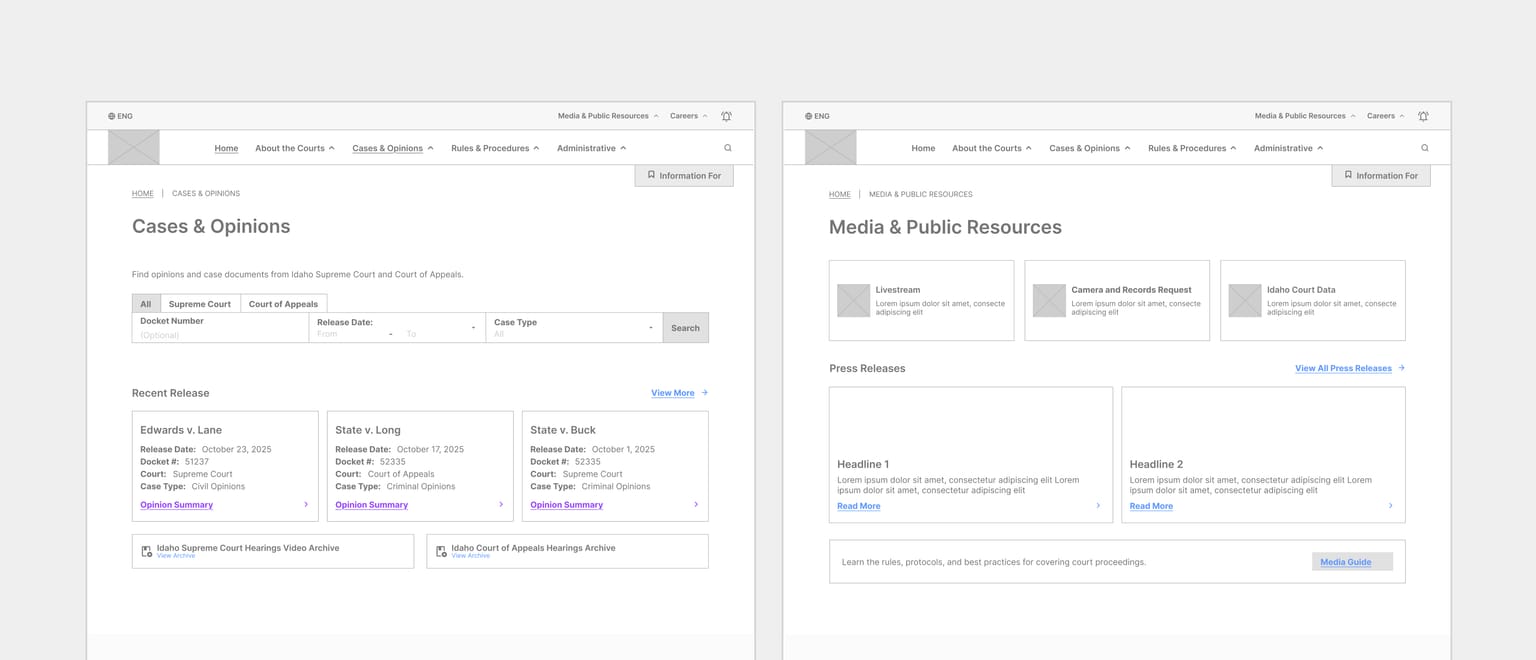Click the Edwards v. Lane case title
1536x660 pixels.
pyautogui.click(x=181, y=430)
